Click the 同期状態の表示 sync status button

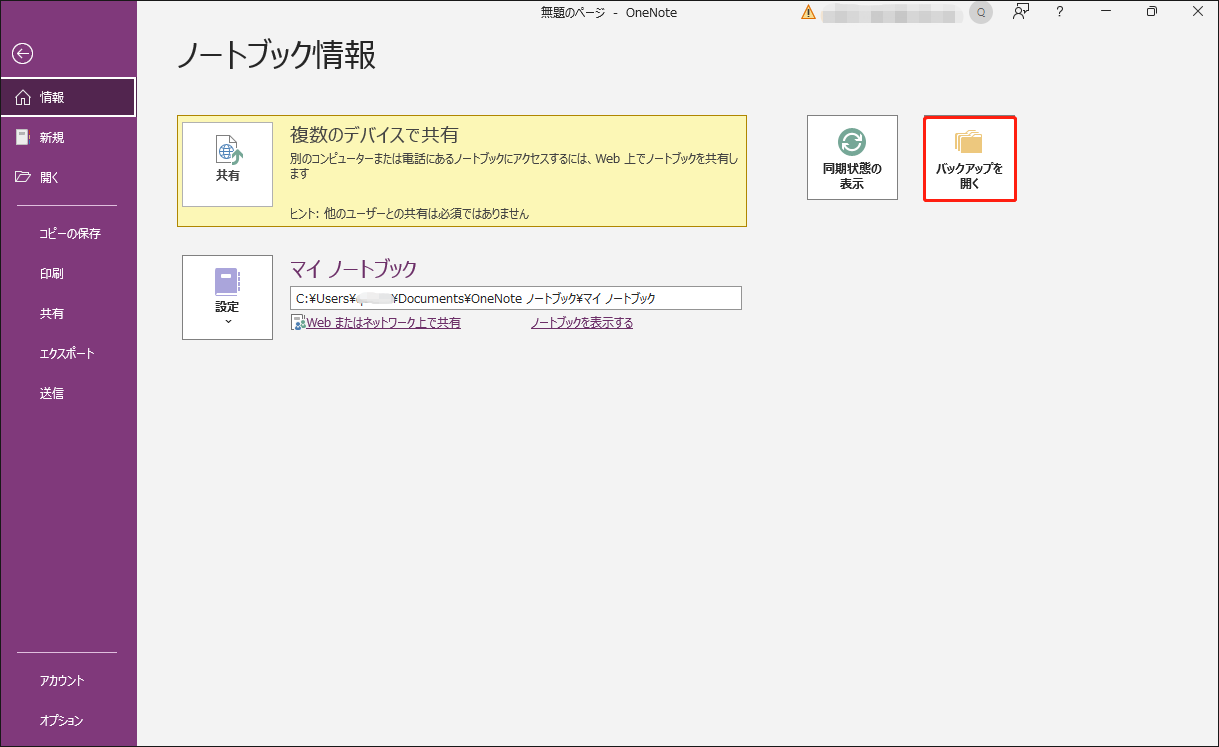coord(852,157)
